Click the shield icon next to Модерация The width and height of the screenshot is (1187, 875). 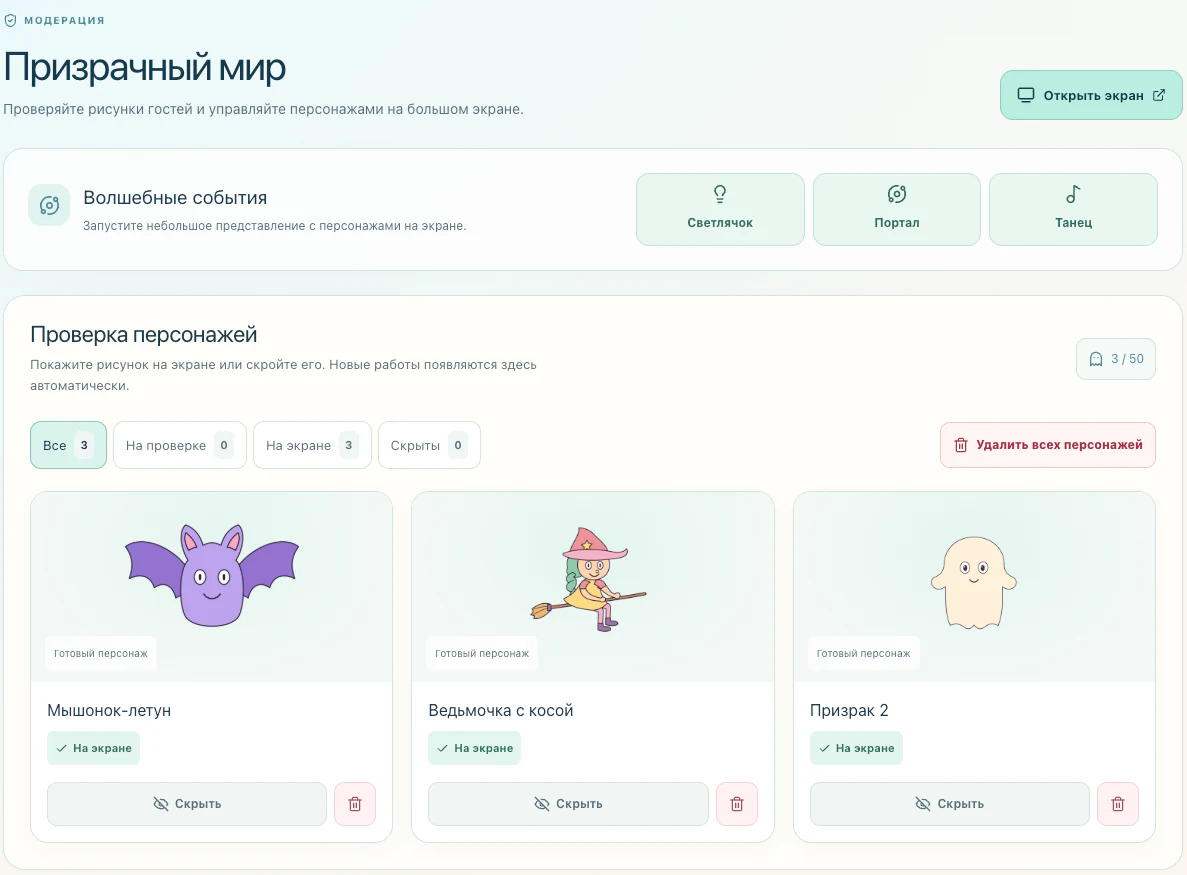(x=11, y=20)
